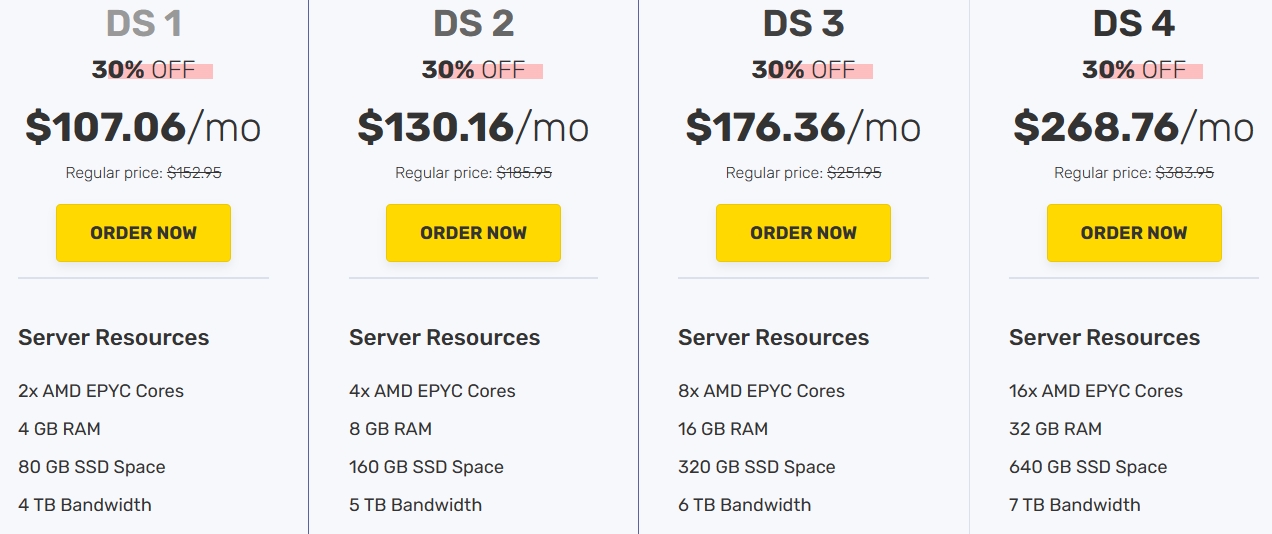
Task: Click the DS 3 plan title
Action: 803,23
